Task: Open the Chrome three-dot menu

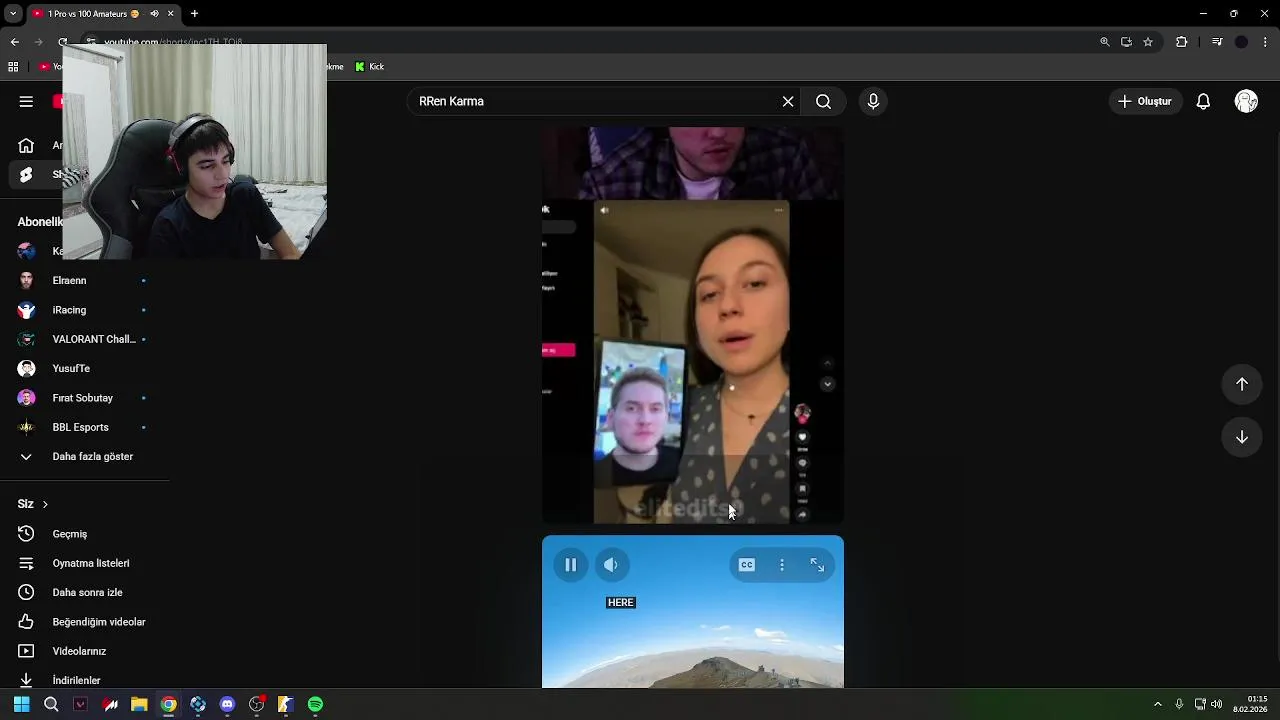Action: click(1266, 42)
